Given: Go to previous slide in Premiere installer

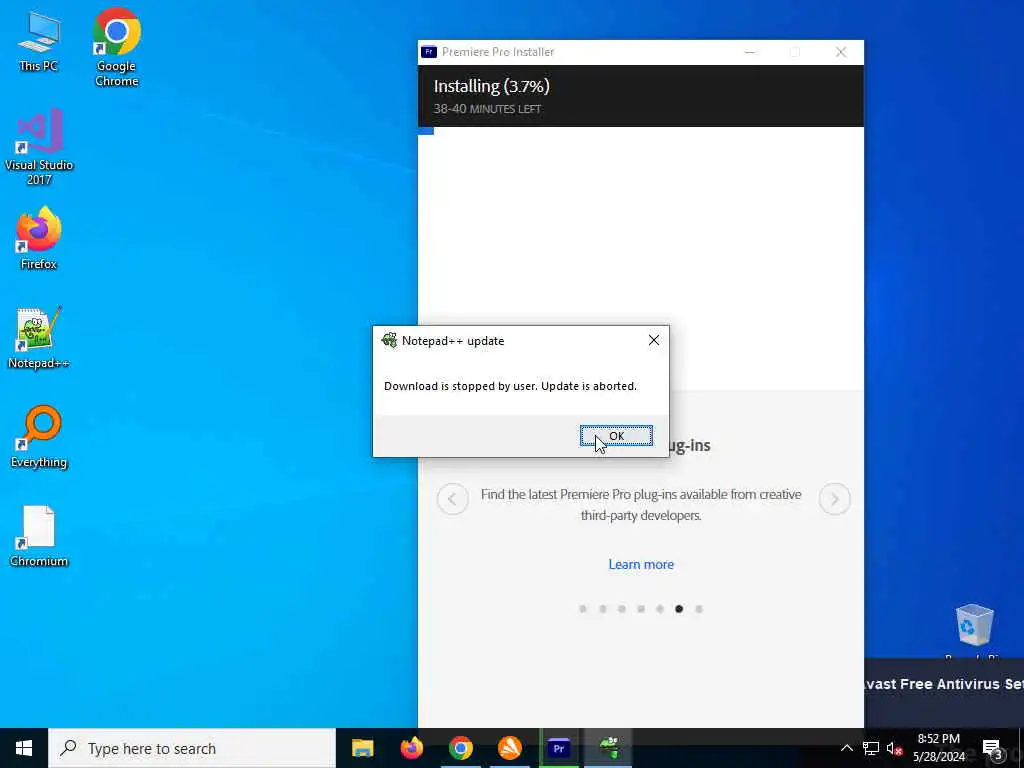Looking at the screenshot, I should [x=453, y=499].
